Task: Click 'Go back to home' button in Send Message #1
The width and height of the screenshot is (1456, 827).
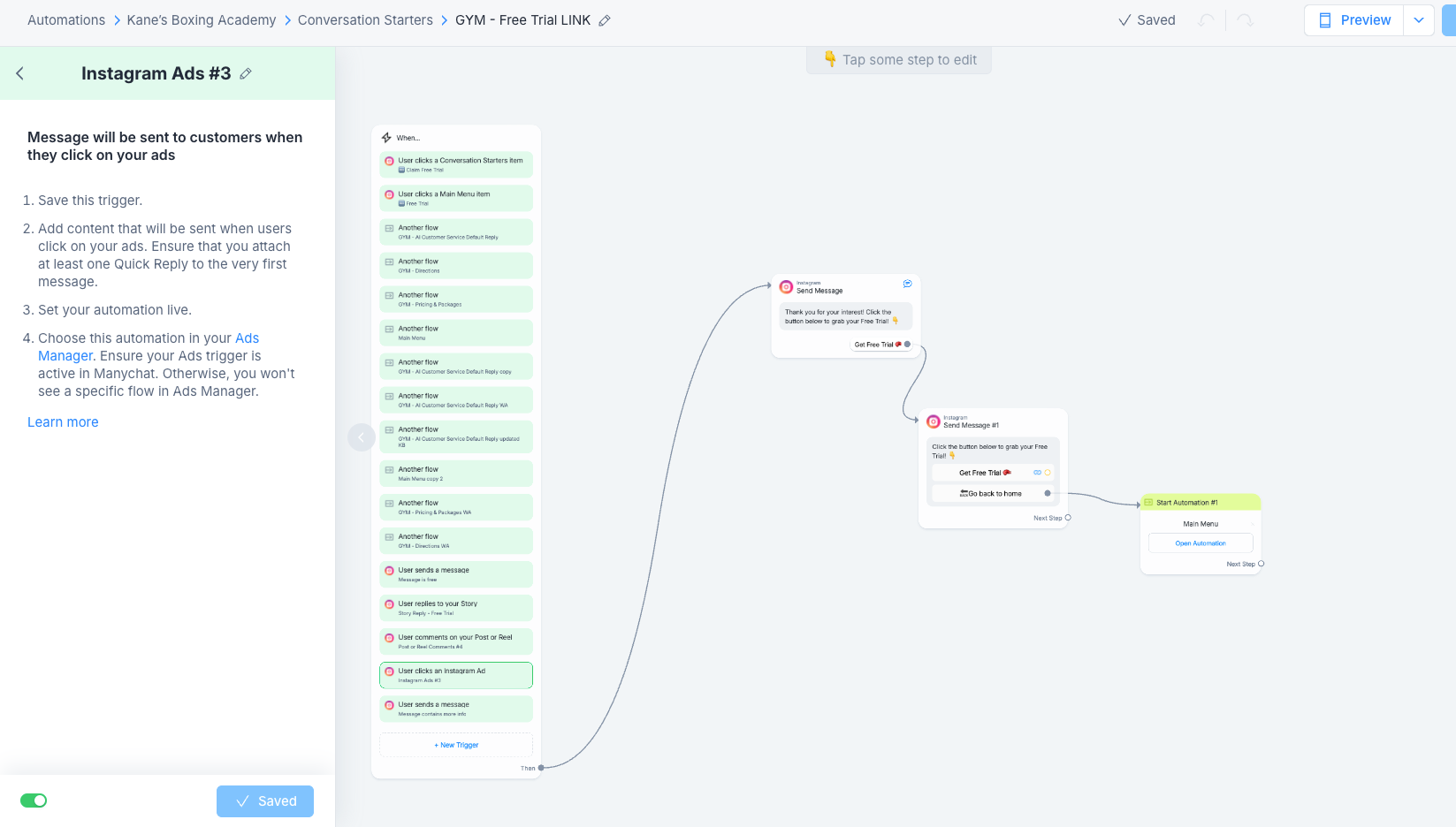Action: point(993,494)
